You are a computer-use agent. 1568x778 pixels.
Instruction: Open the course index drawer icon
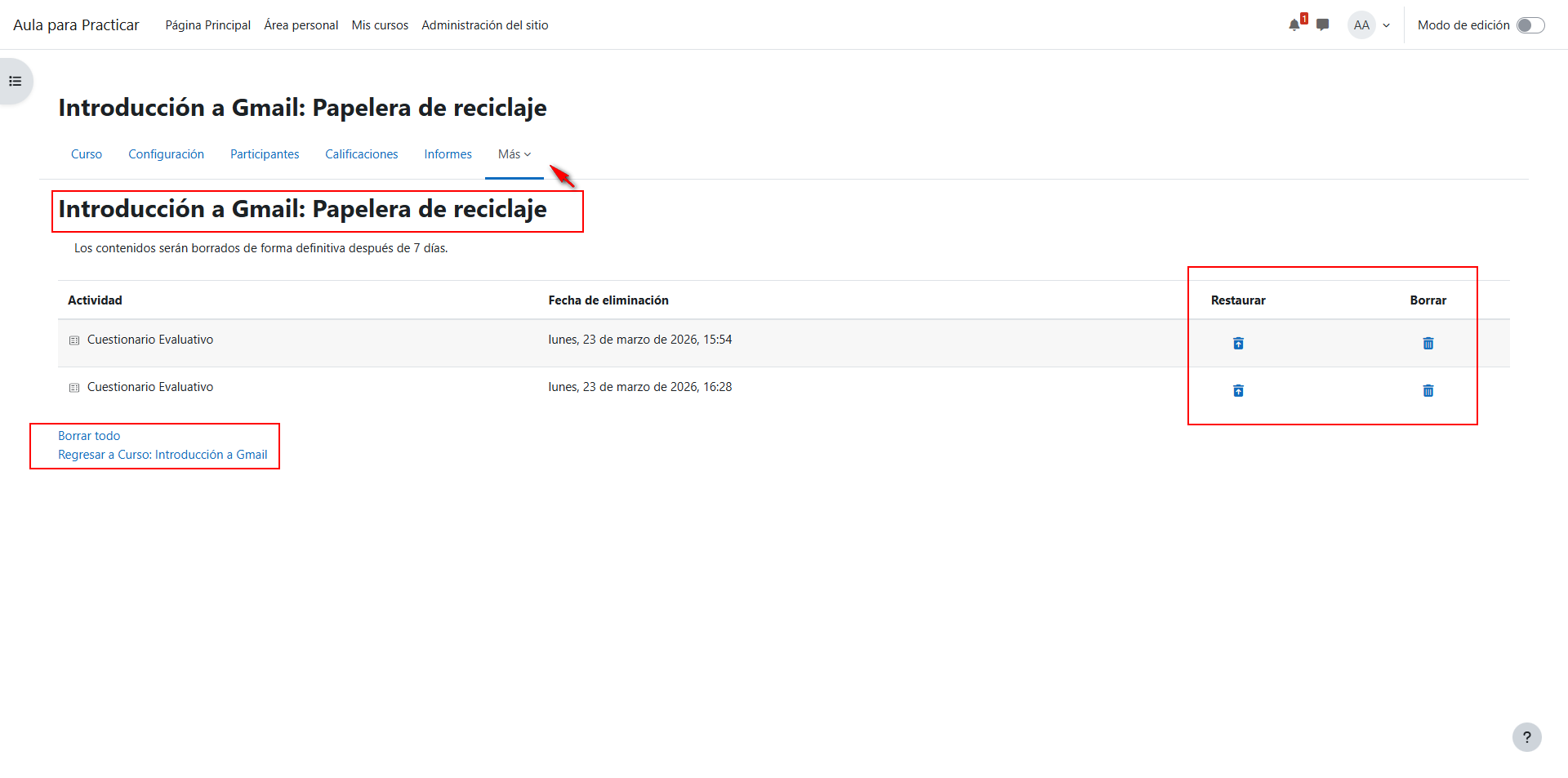point(15,82)
